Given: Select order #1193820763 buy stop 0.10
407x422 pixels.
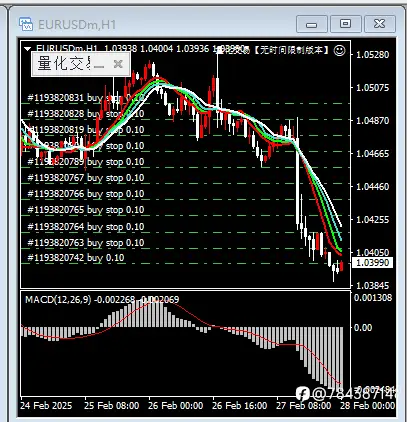Looking at the screenshot, I should tap(86, 242).
